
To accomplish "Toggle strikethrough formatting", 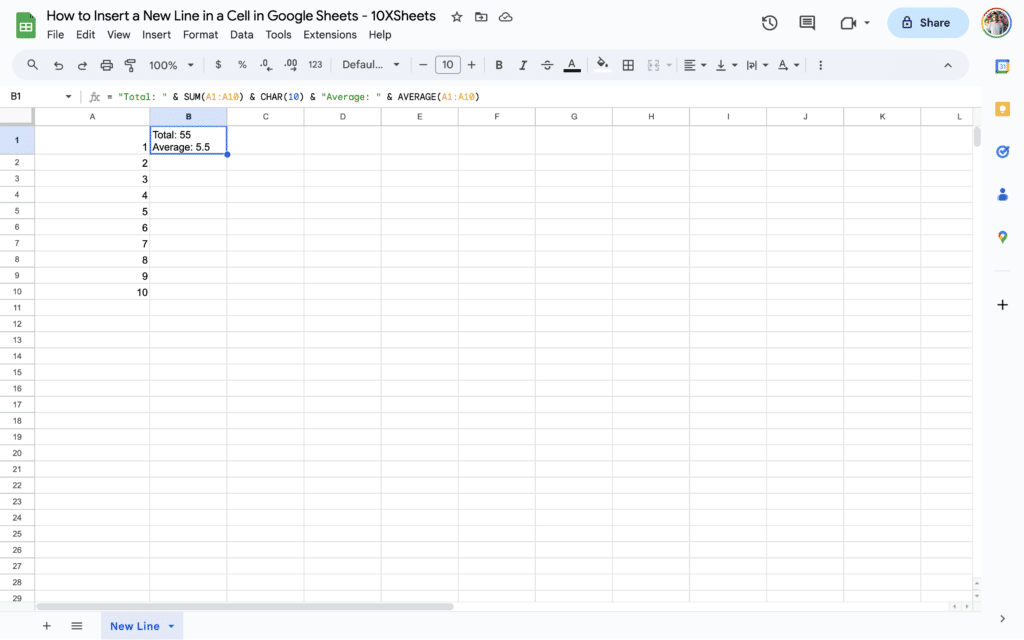I will (x=547, y=64).
